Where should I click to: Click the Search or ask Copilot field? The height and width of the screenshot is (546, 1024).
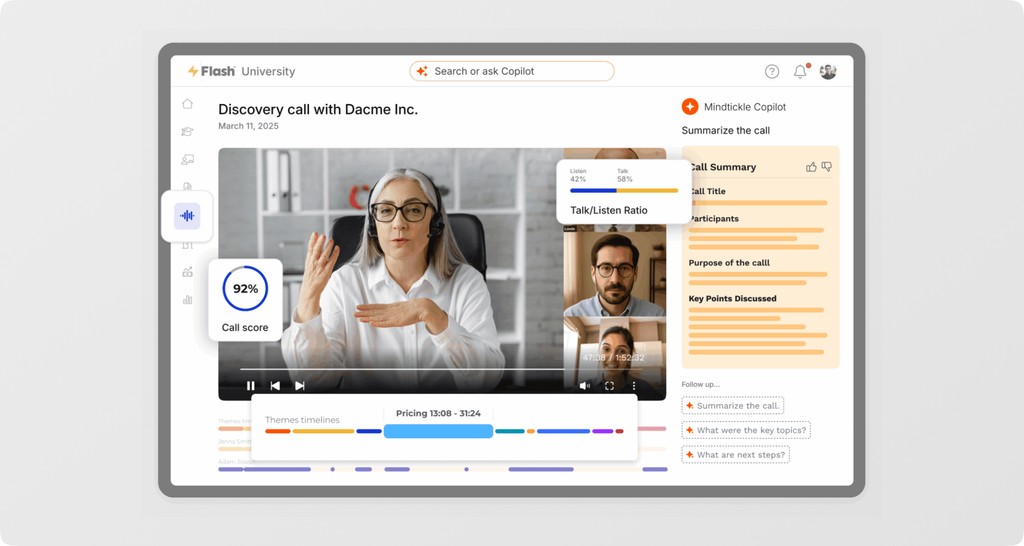pyautogui.click(x=512, y=71)
